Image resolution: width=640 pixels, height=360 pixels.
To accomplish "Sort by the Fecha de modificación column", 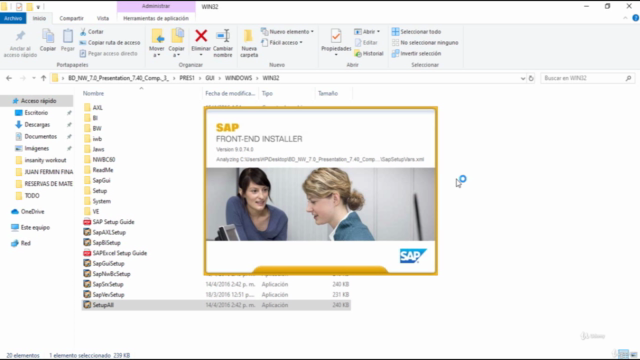I will [230, 93].
